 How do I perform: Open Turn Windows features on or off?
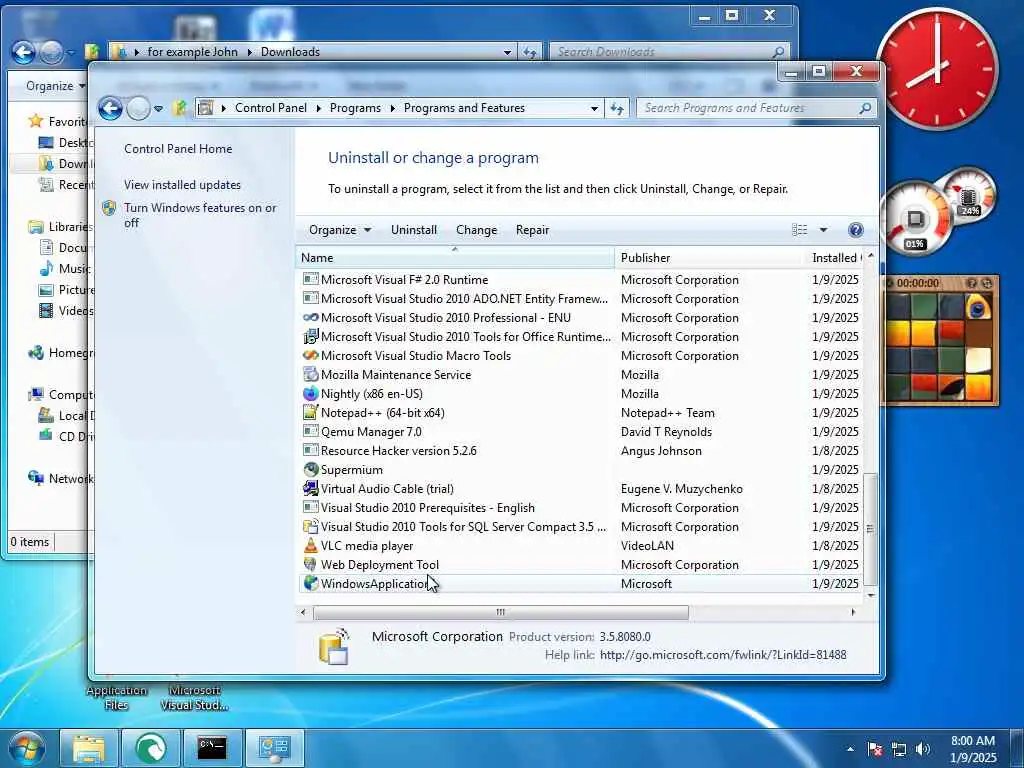click(x=200, y=215)
